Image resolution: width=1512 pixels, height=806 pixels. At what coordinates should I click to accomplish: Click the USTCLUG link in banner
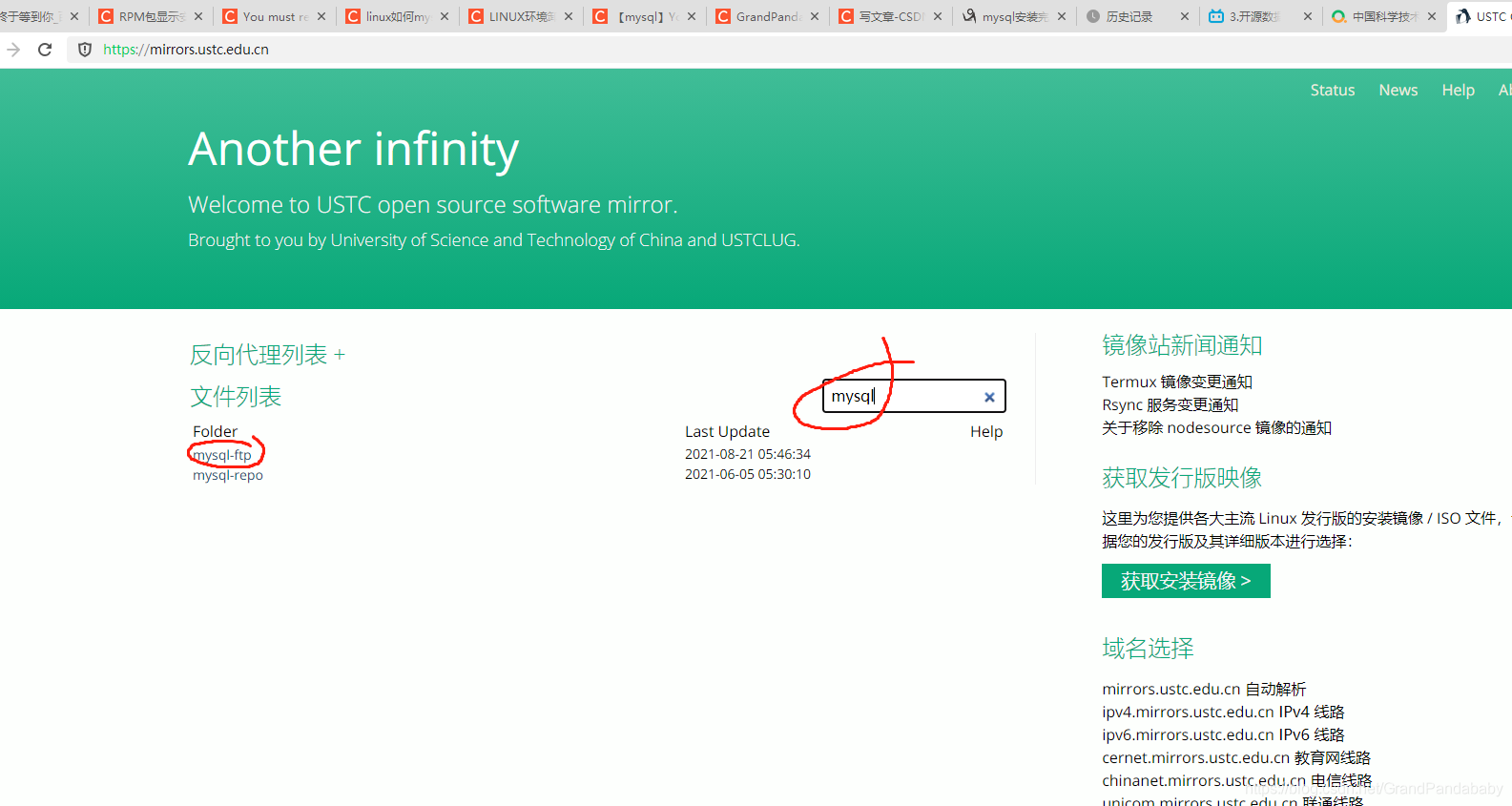click(x=758, y=240)
